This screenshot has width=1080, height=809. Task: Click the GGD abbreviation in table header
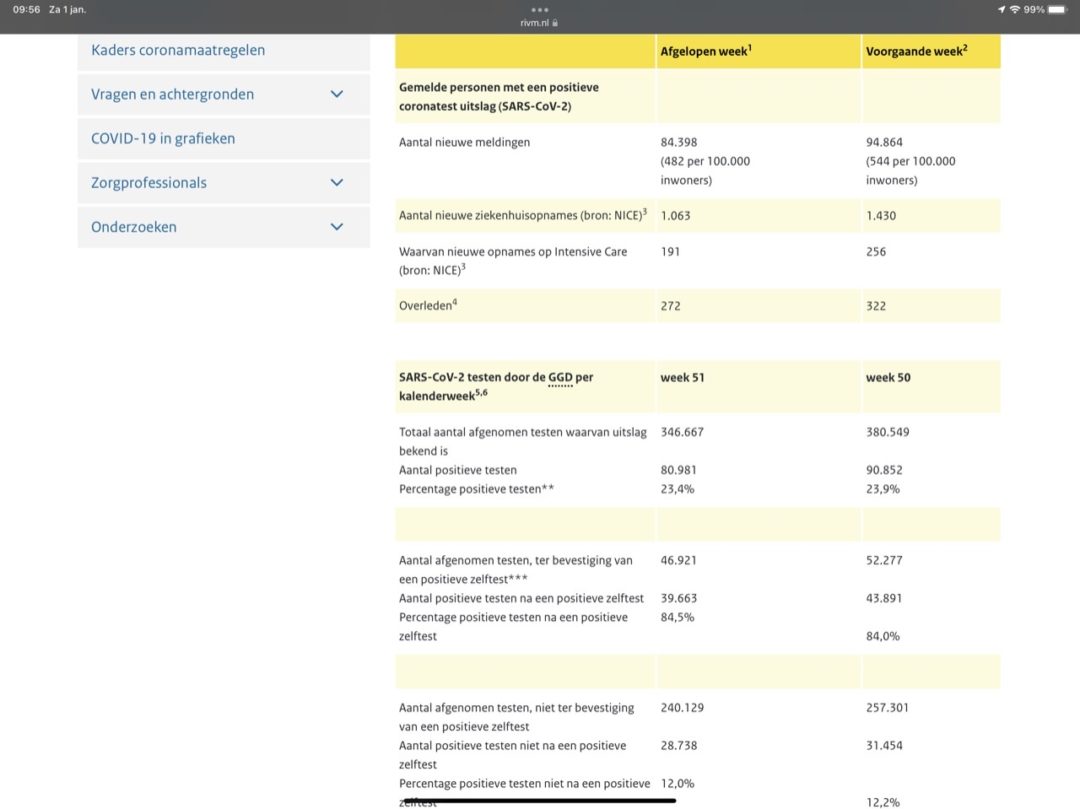click(x=560, y=377)
